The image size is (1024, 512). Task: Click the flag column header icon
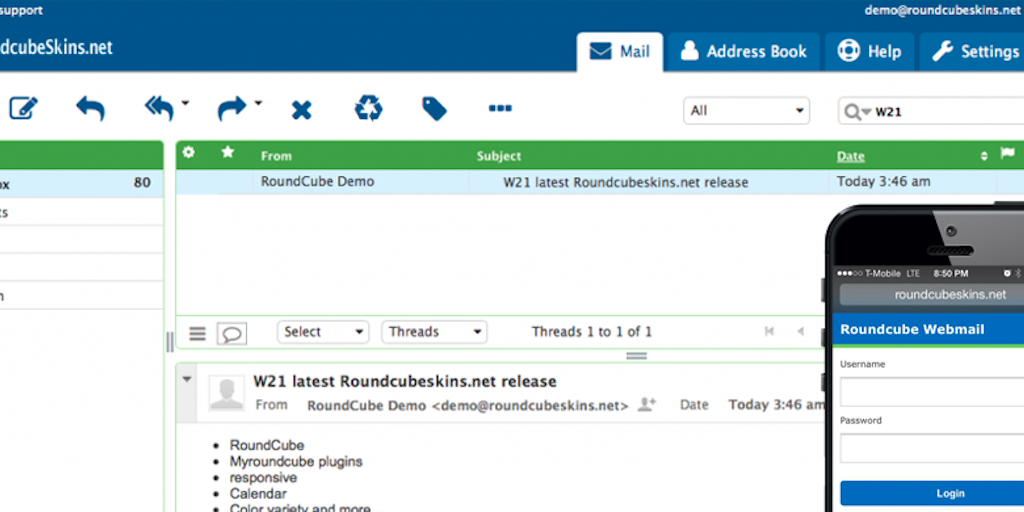point(1008,153)
